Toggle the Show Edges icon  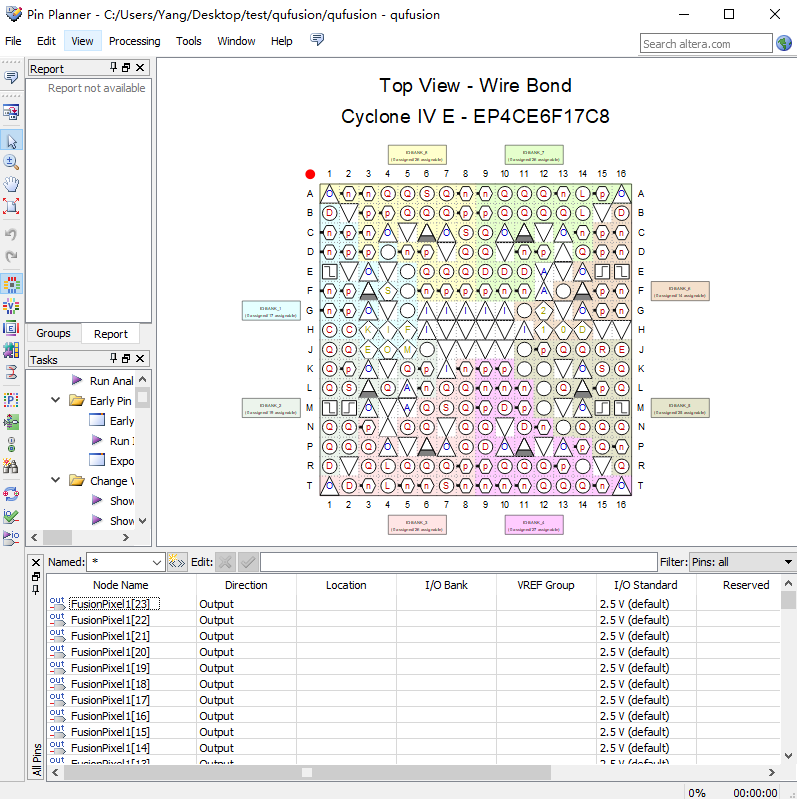[11, 328]
